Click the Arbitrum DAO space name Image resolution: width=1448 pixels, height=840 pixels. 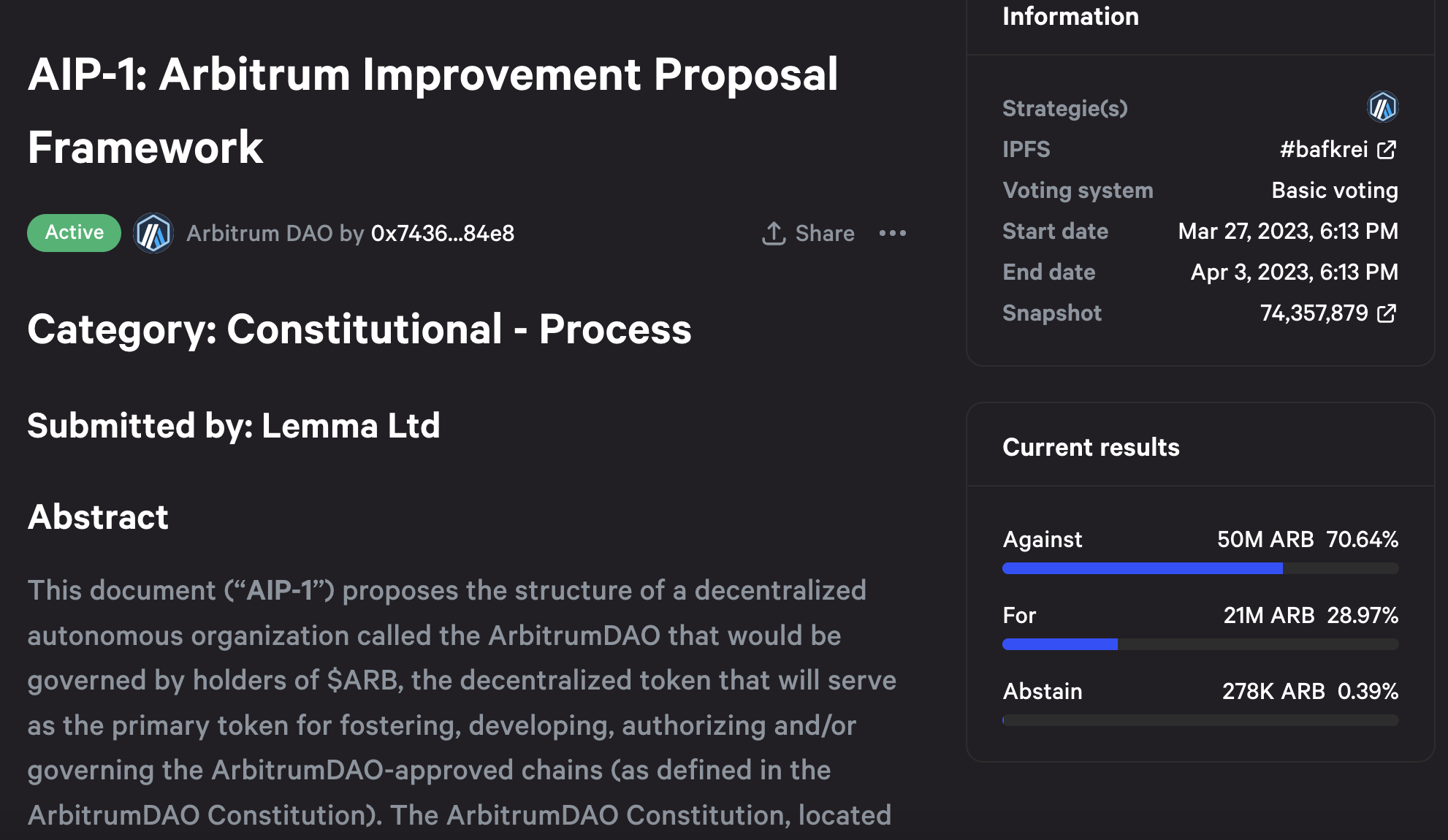pos(259,234)
